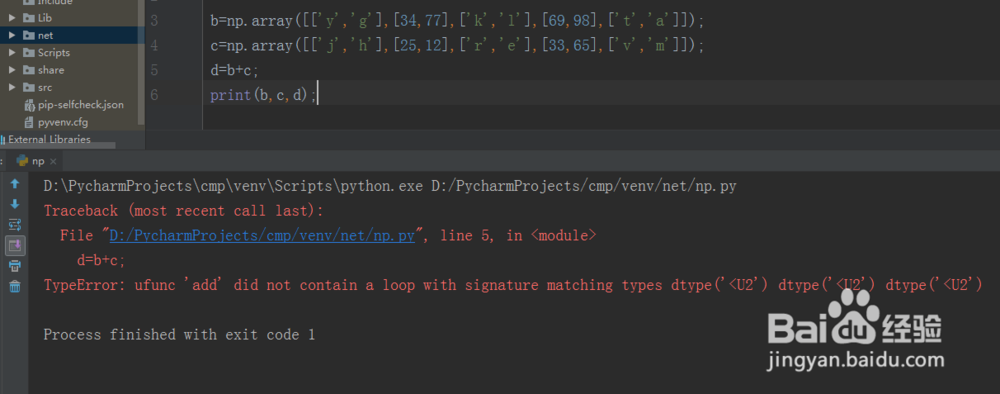Place cursor in the c=np.array code line
The height and width of the screenshot is (394, 1000).
click(457, 46)
